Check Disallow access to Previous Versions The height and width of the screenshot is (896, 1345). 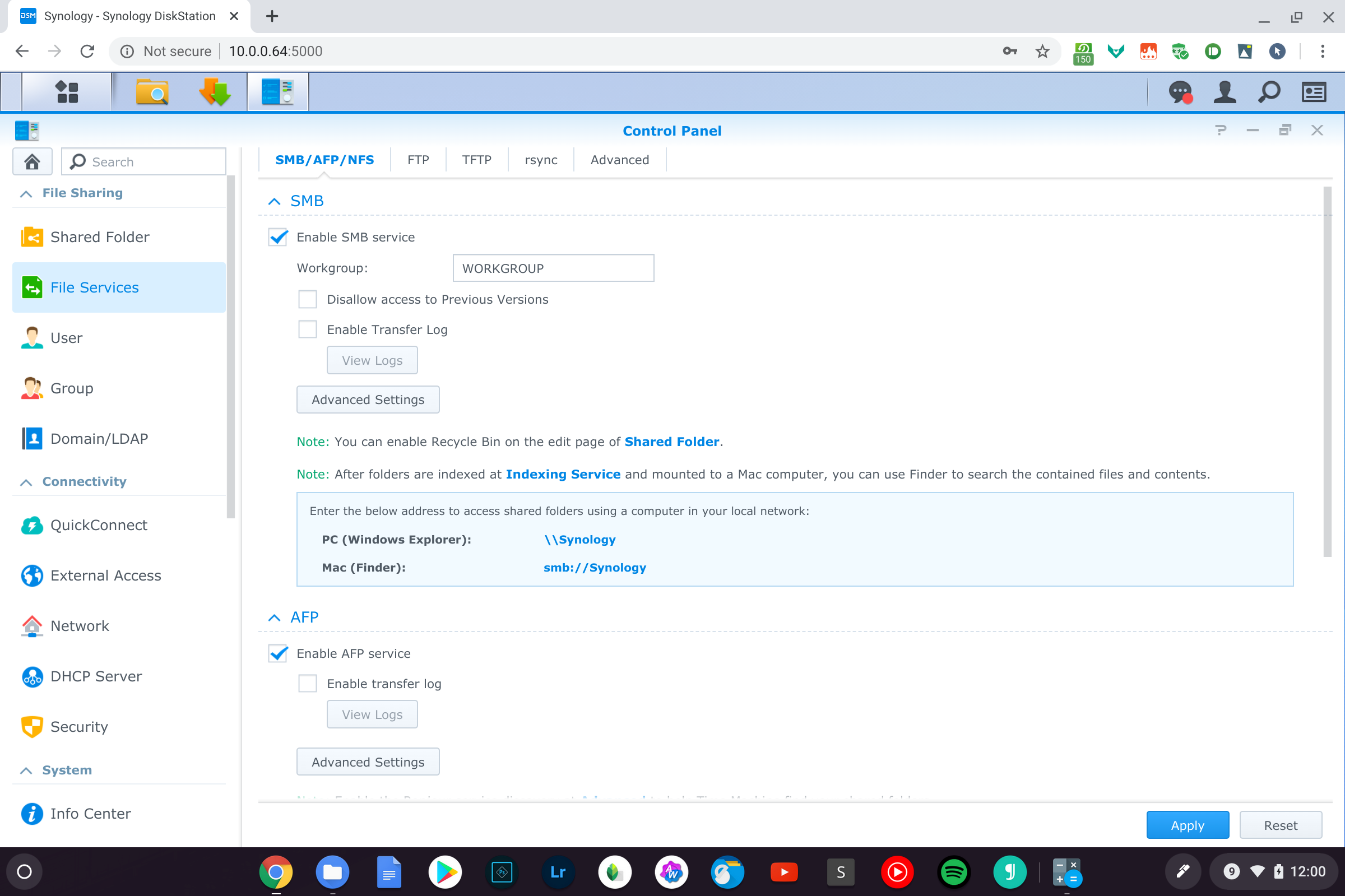click(308, 299)
